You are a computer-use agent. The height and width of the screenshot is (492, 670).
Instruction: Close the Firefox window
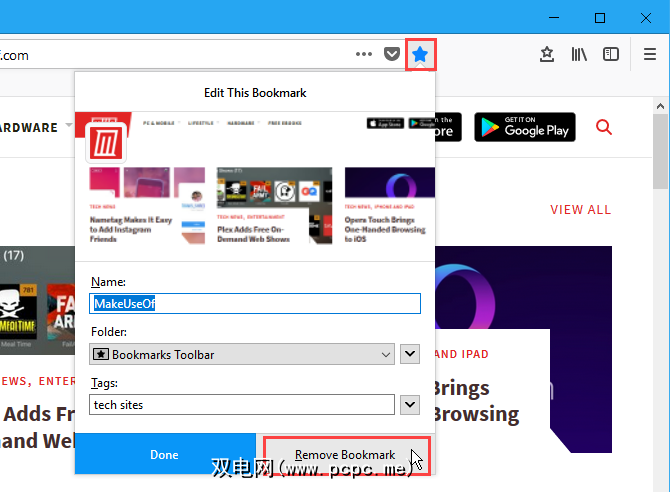pos(646,18)
